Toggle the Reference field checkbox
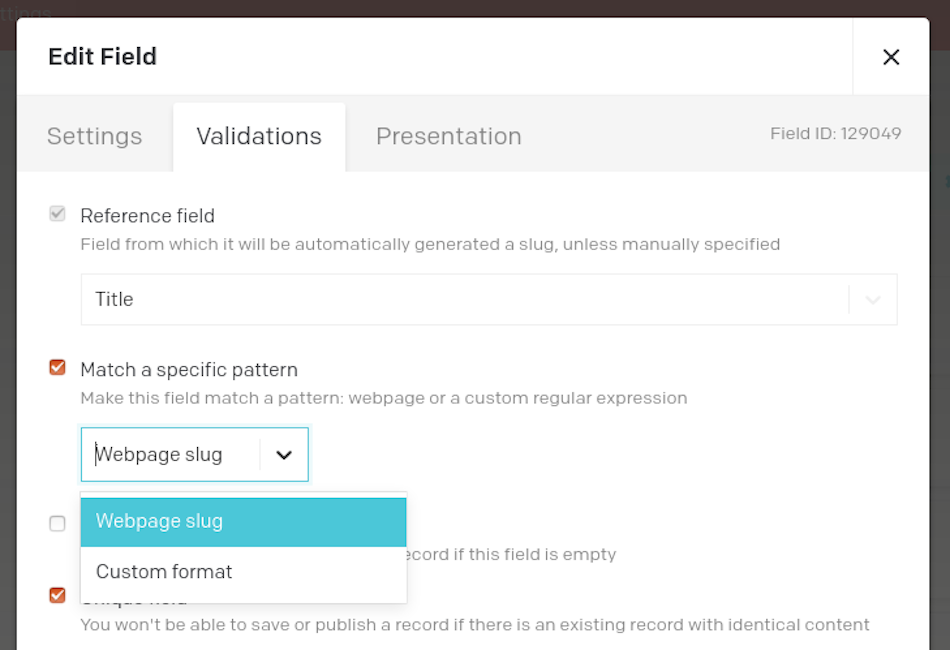This screenshot has height=650, width=950. (x=58, y=214)
